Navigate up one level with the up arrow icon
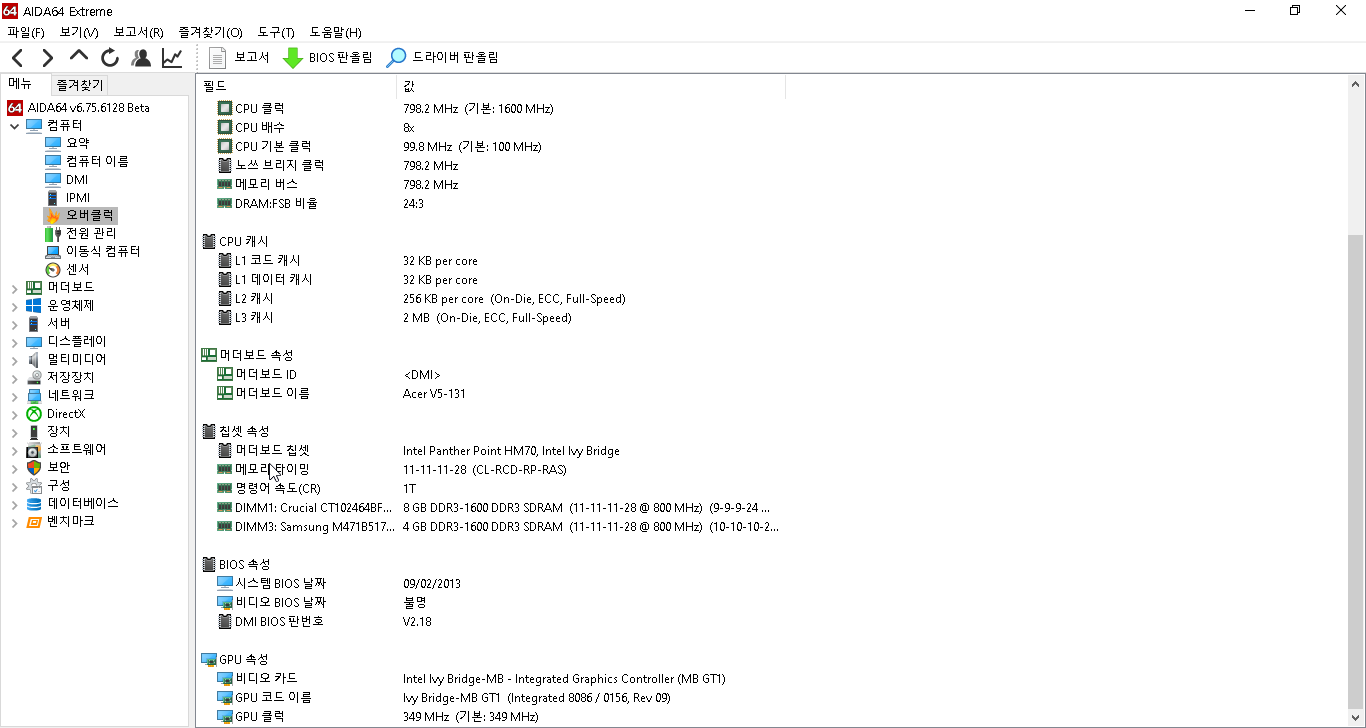 (x=79, y=57)
